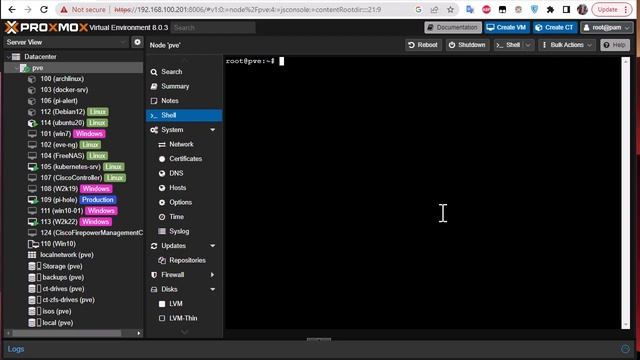Select VM 109 (pi-hole)
Viewport: 640px width, 360px height.
coord(59,200)
